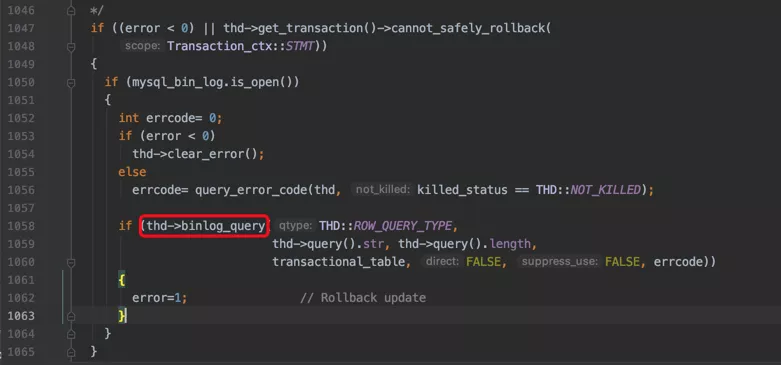Click the 'int errcode= 0;' declaration

[x=170, y=118]
